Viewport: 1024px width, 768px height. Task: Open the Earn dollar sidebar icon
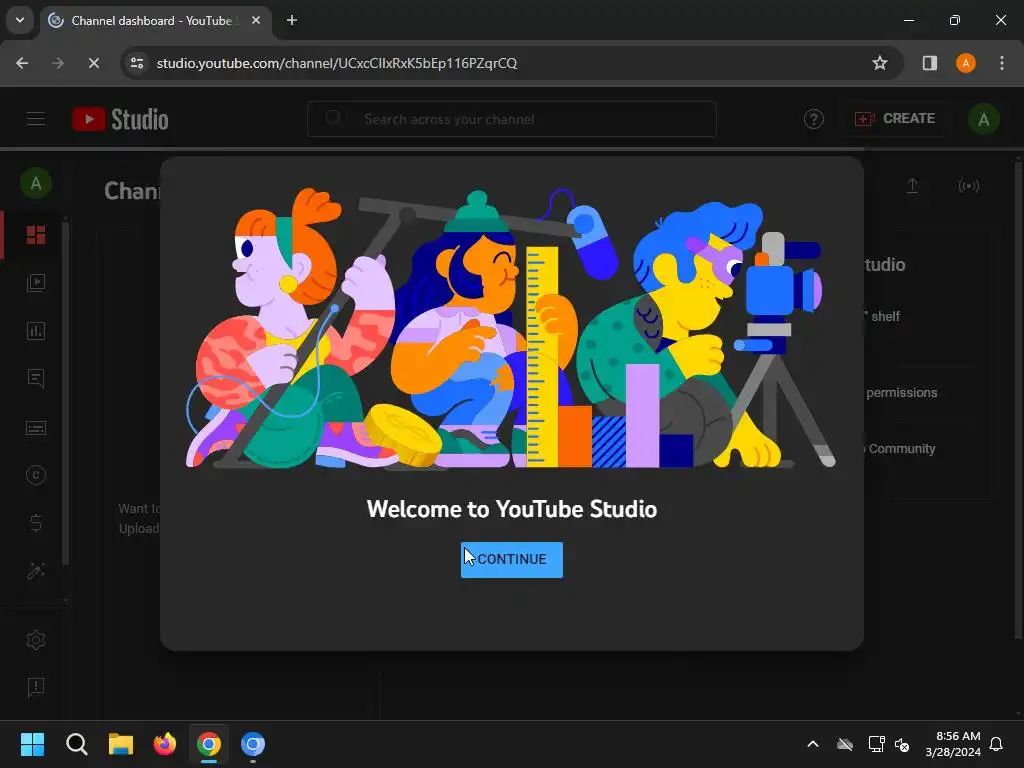tap(36, 523)
